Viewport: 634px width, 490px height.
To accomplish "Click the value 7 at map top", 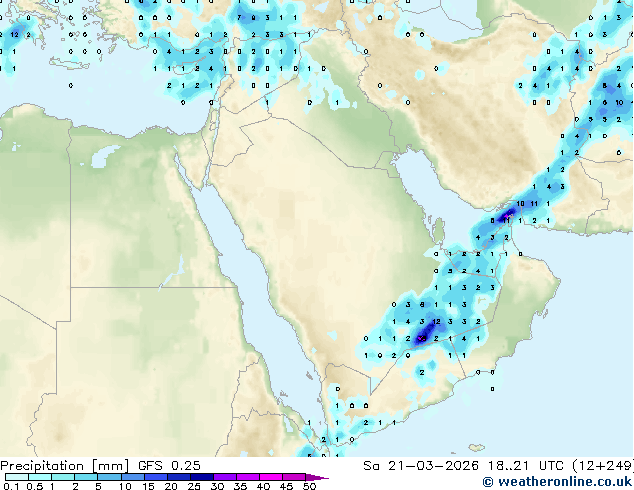I will click(239, 17).
